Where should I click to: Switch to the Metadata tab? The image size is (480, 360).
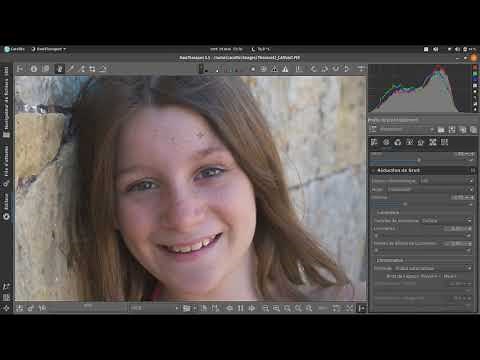pyautogui.click(x=444, y=142)
